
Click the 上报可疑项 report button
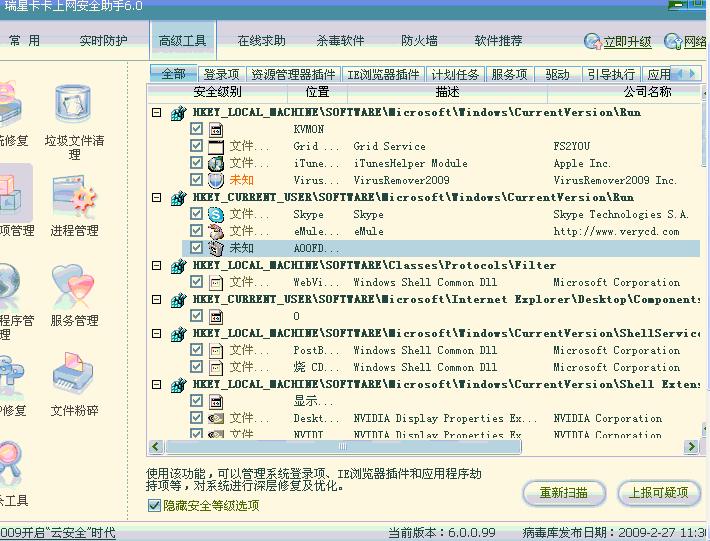pos(658,493)
